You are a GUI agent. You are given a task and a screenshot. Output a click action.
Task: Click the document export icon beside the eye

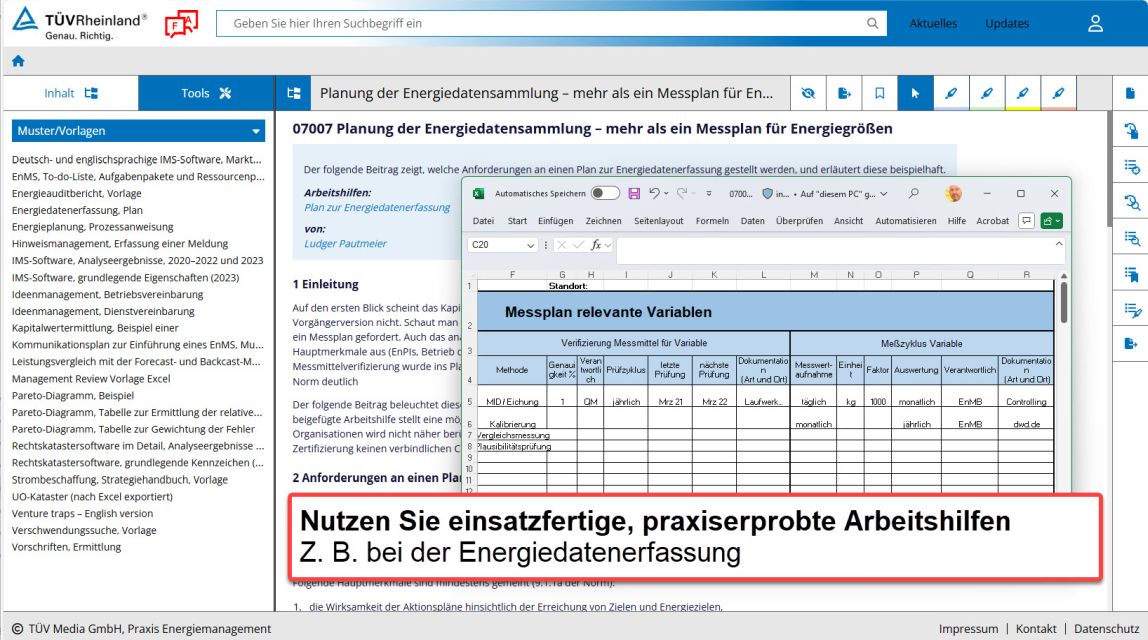tap(844, 93)
